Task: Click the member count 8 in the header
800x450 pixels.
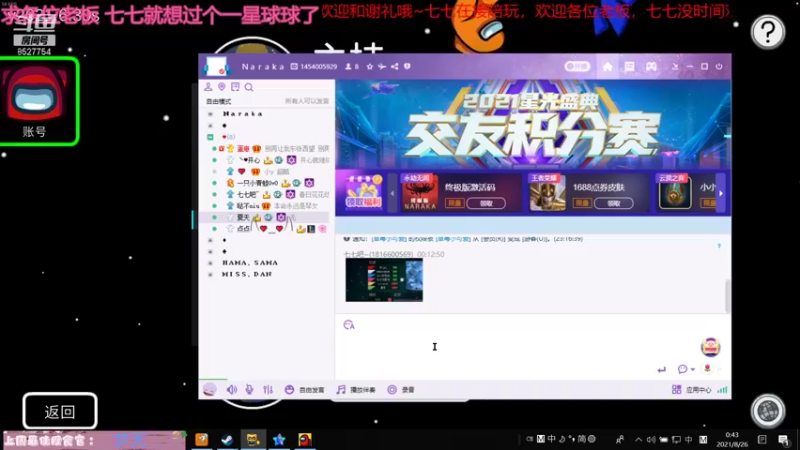Action: point(352,66)
